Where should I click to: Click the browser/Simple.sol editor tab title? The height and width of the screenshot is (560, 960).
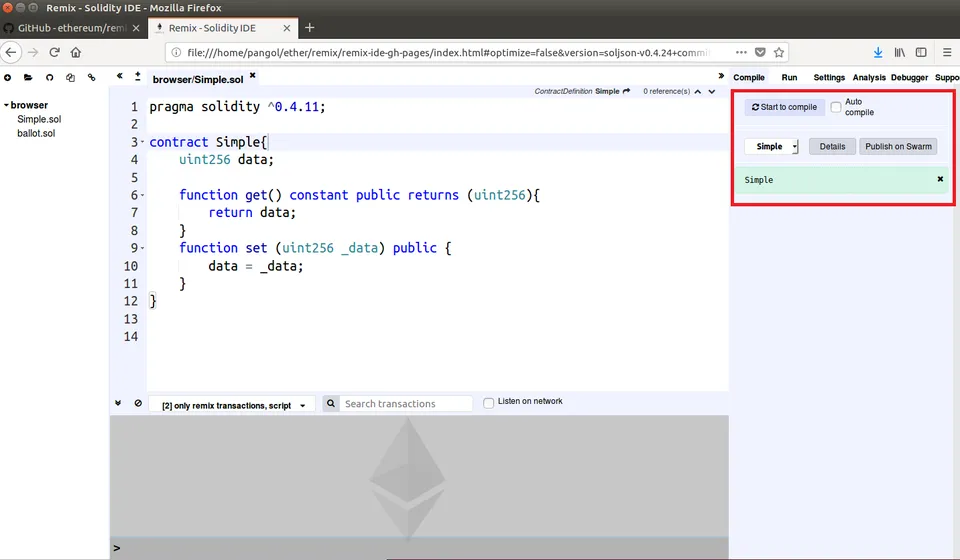pyautogui.click(x=198, y=80)
